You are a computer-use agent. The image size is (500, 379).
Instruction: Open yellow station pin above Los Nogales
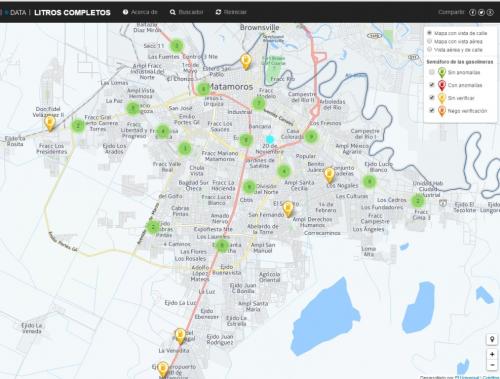[329, 175]
